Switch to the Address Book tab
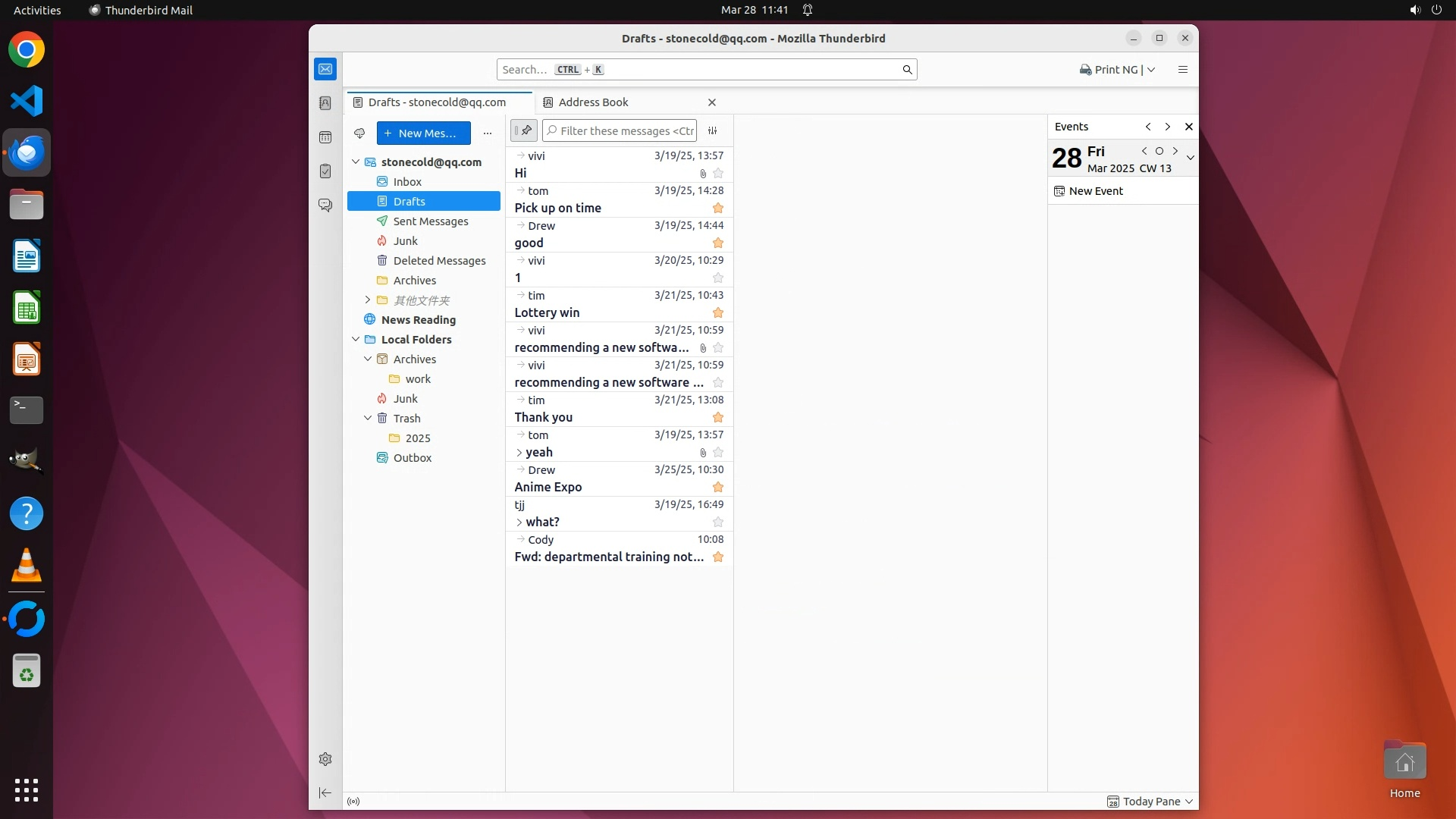This screenshot has height=819, width=1456. [x=593, y=102]
